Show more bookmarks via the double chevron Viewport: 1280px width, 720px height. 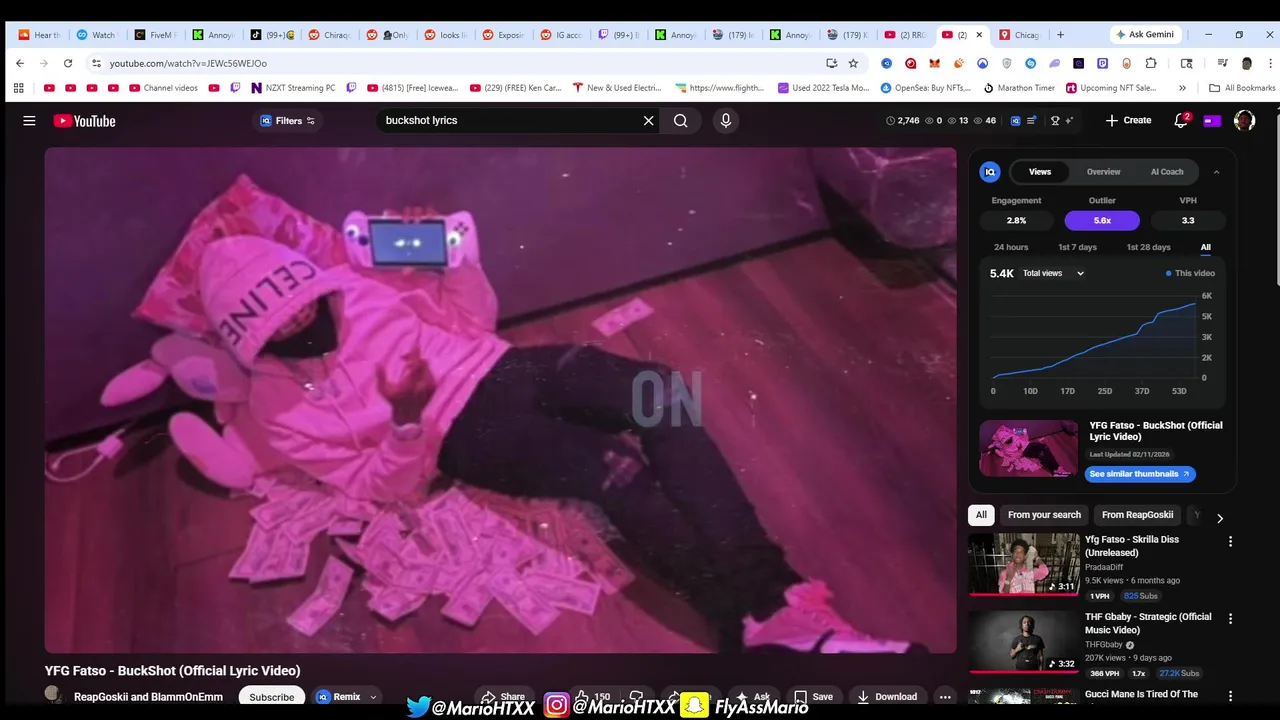[x=1182, y=88]
